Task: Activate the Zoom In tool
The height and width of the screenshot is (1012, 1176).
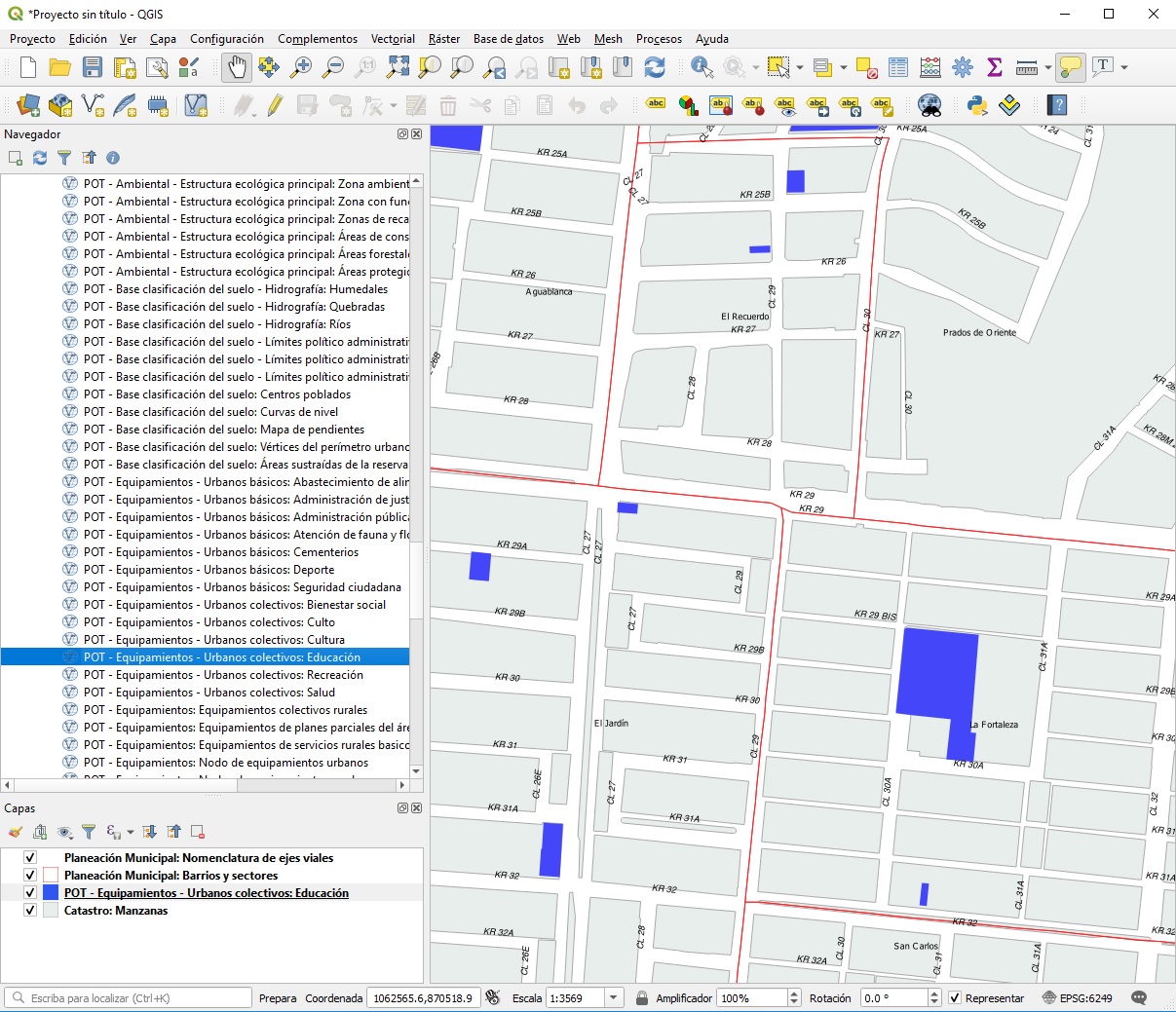Action: [x=301, y=67]
